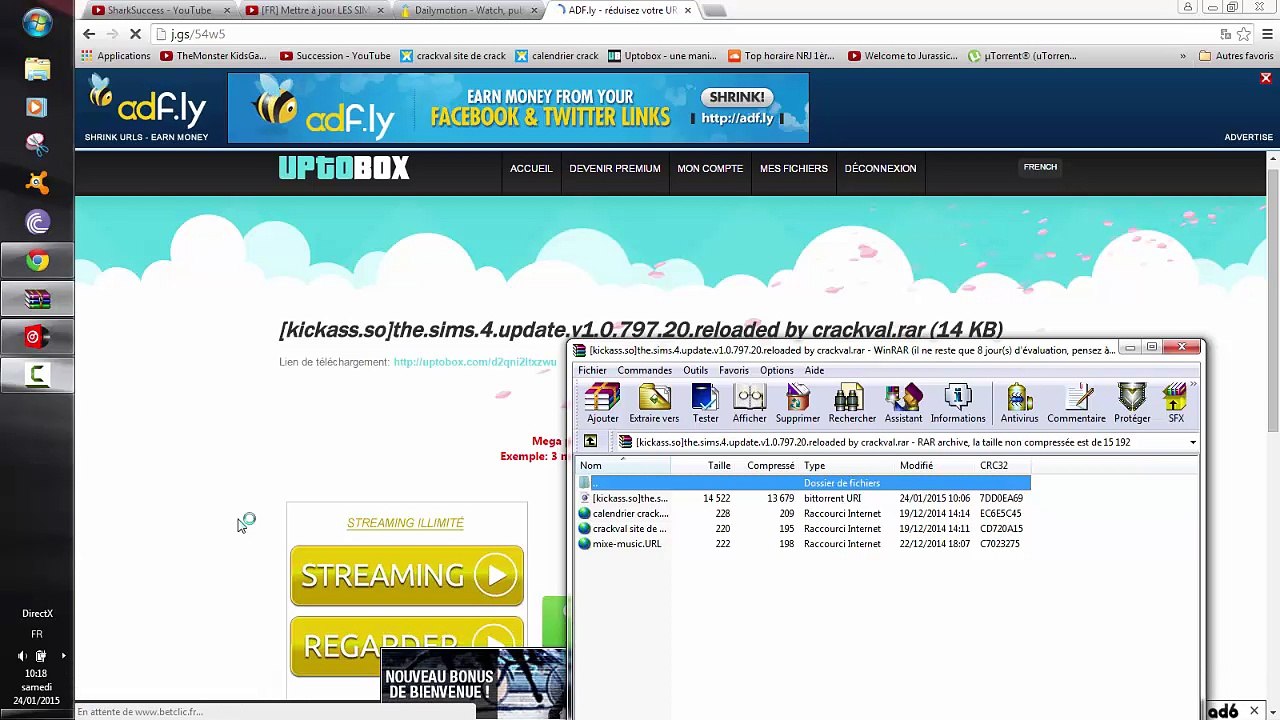Stop page loading with X button

point(135,34)
